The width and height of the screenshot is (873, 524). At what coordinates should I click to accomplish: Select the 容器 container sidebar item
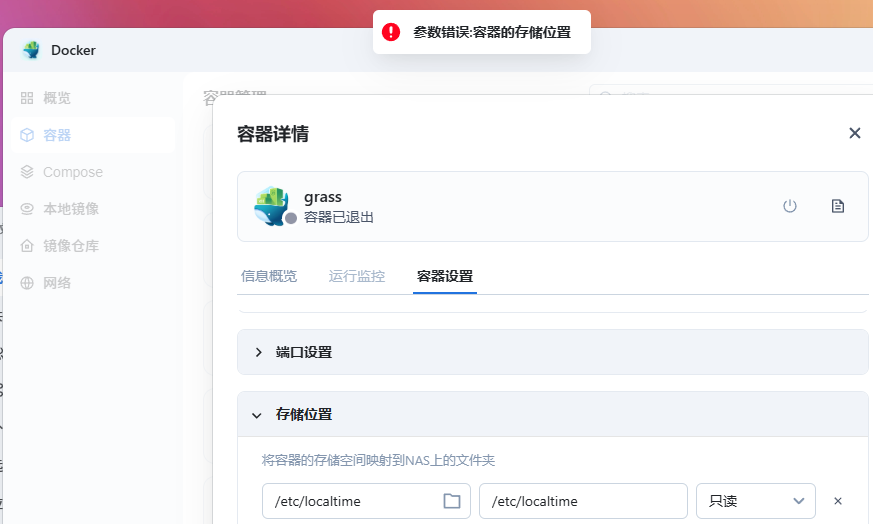click(x=56, y=135)
